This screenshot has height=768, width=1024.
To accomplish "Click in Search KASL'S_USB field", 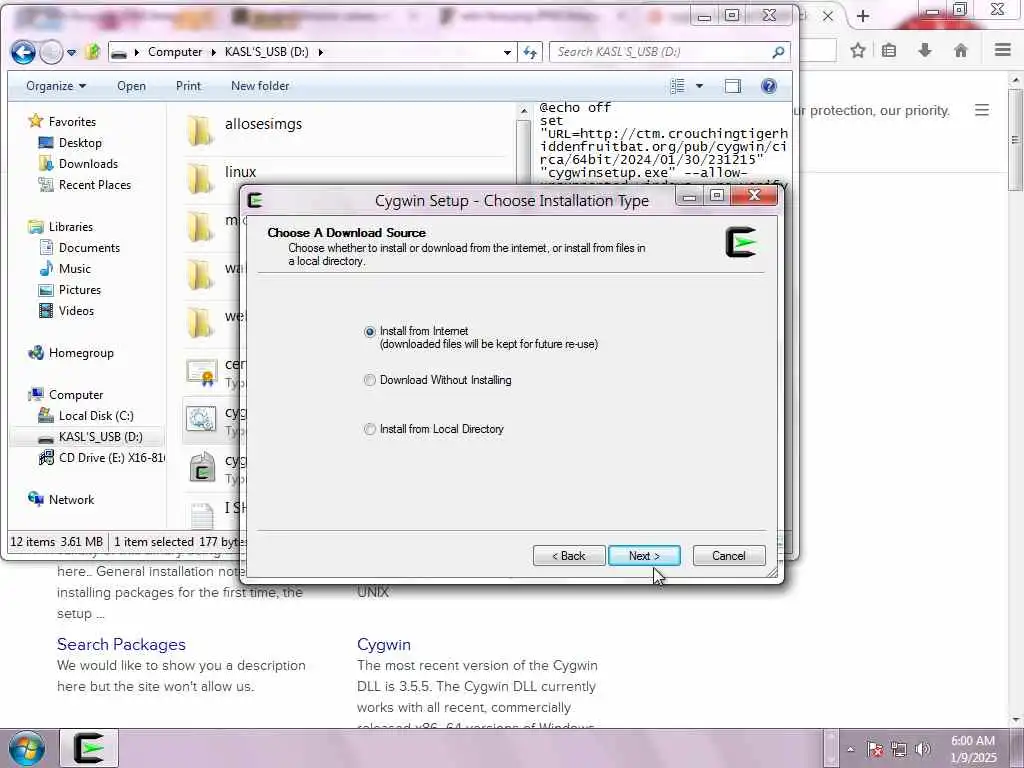I will tap(662, 52).
